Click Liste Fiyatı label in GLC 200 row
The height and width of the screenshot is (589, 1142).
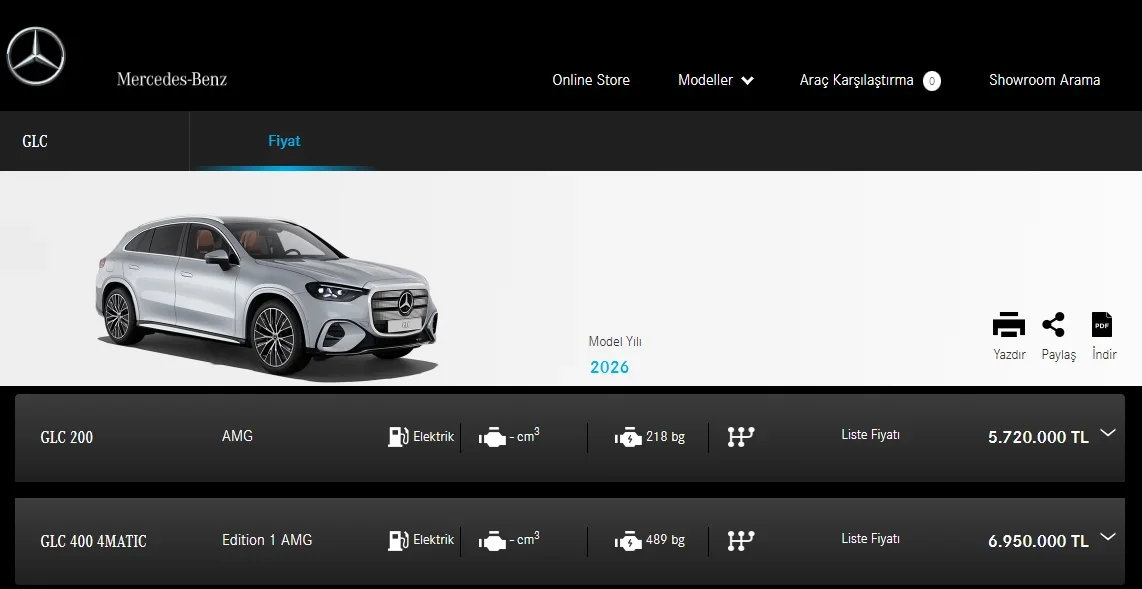(870, 435)
